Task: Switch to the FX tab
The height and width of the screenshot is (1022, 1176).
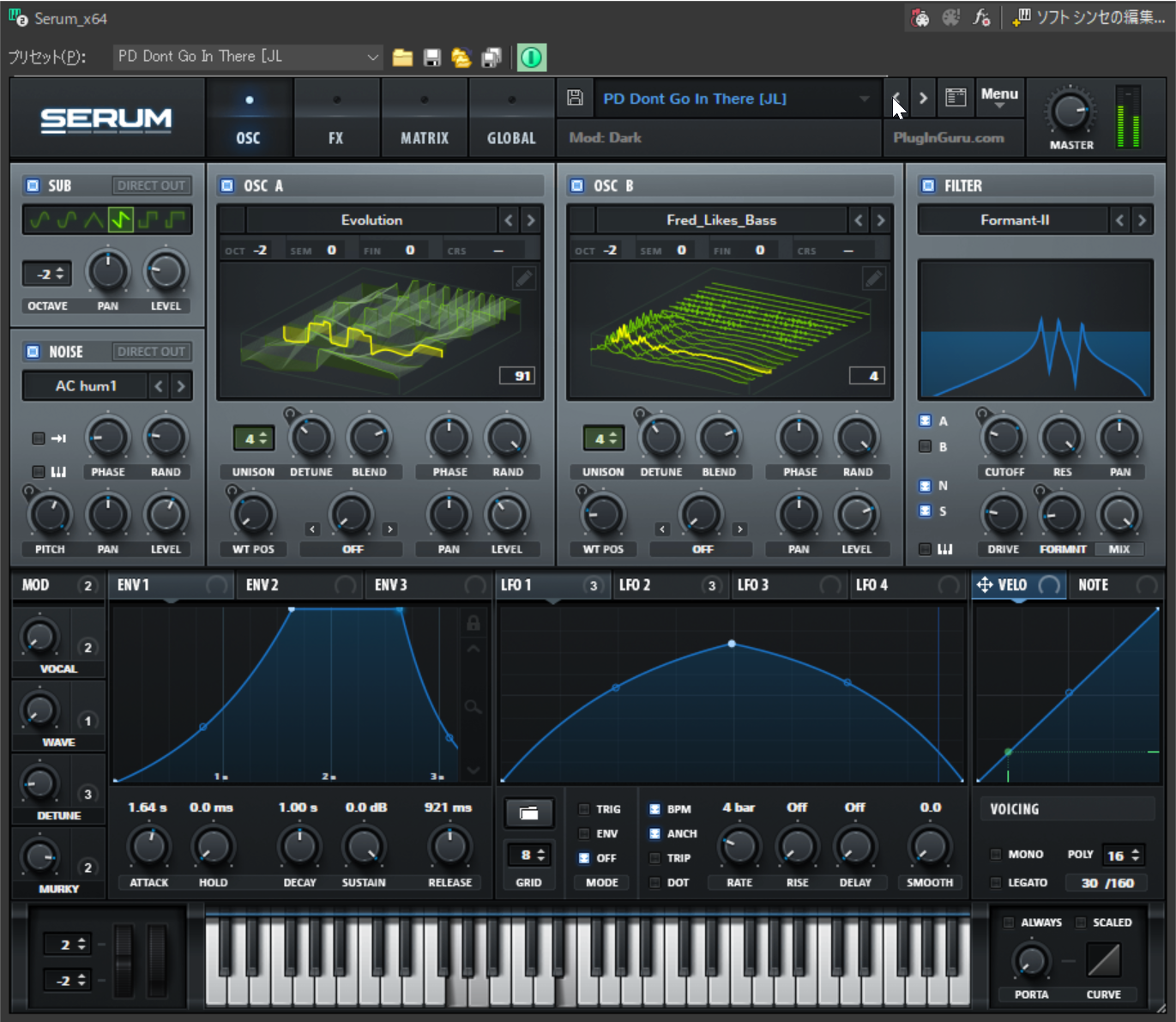Action: coord(336,118)
